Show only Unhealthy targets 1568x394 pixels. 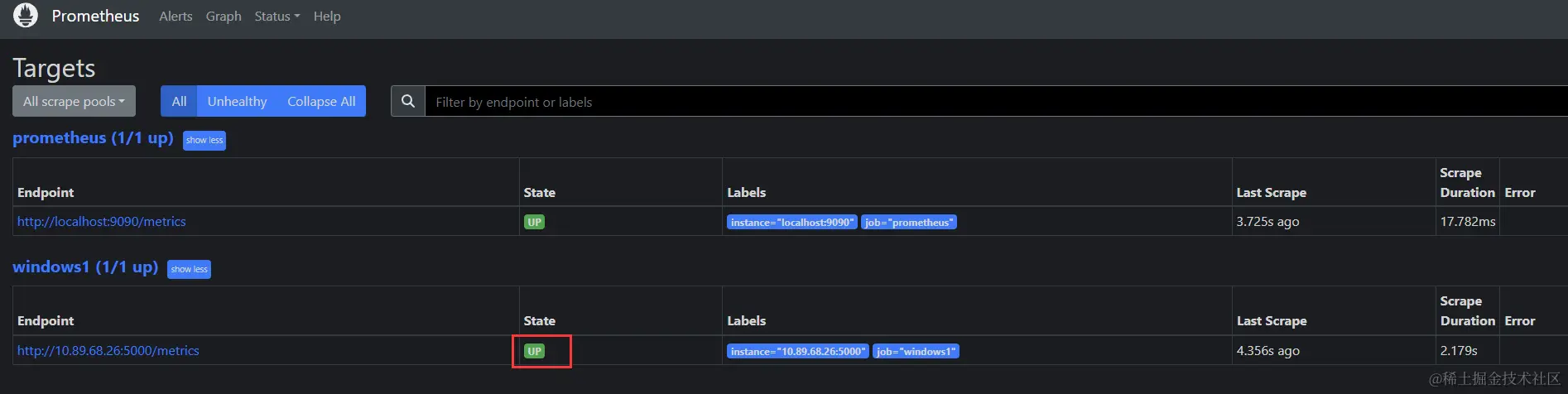pyautogui.click(x=237, y=101)
